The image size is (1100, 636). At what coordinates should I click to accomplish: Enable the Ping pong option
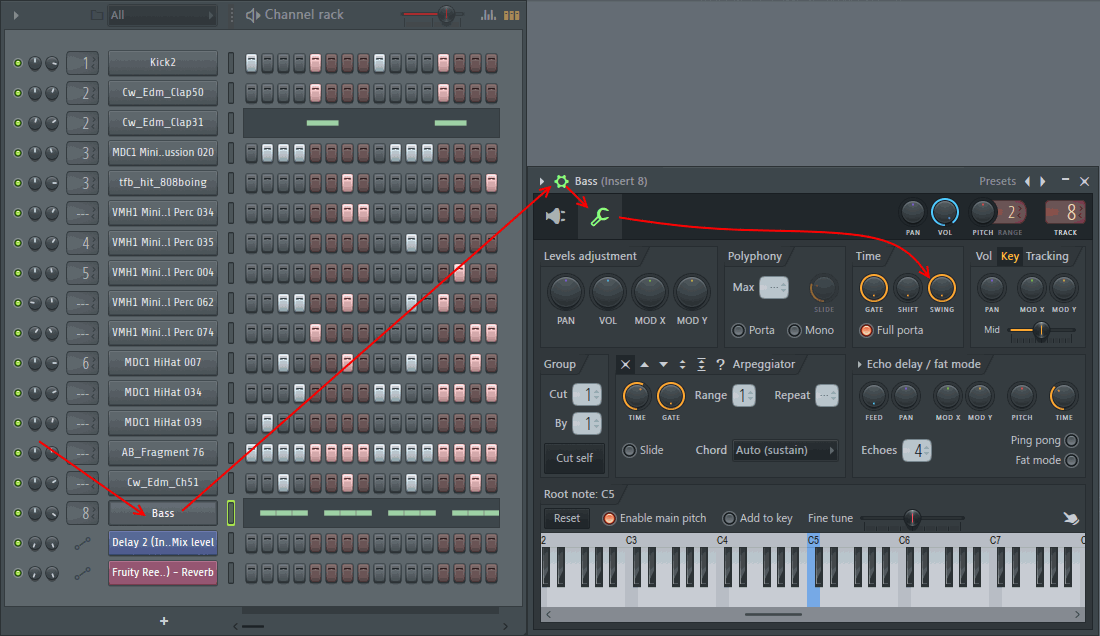coord(1071,441)
